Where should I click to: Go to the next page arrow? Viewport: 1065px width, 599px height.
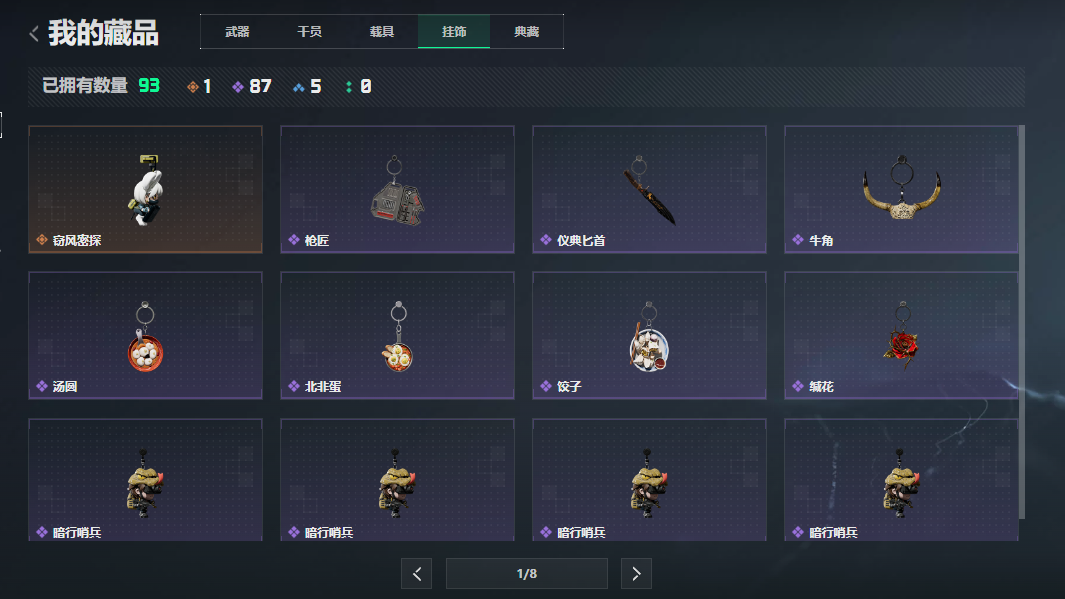636,574
